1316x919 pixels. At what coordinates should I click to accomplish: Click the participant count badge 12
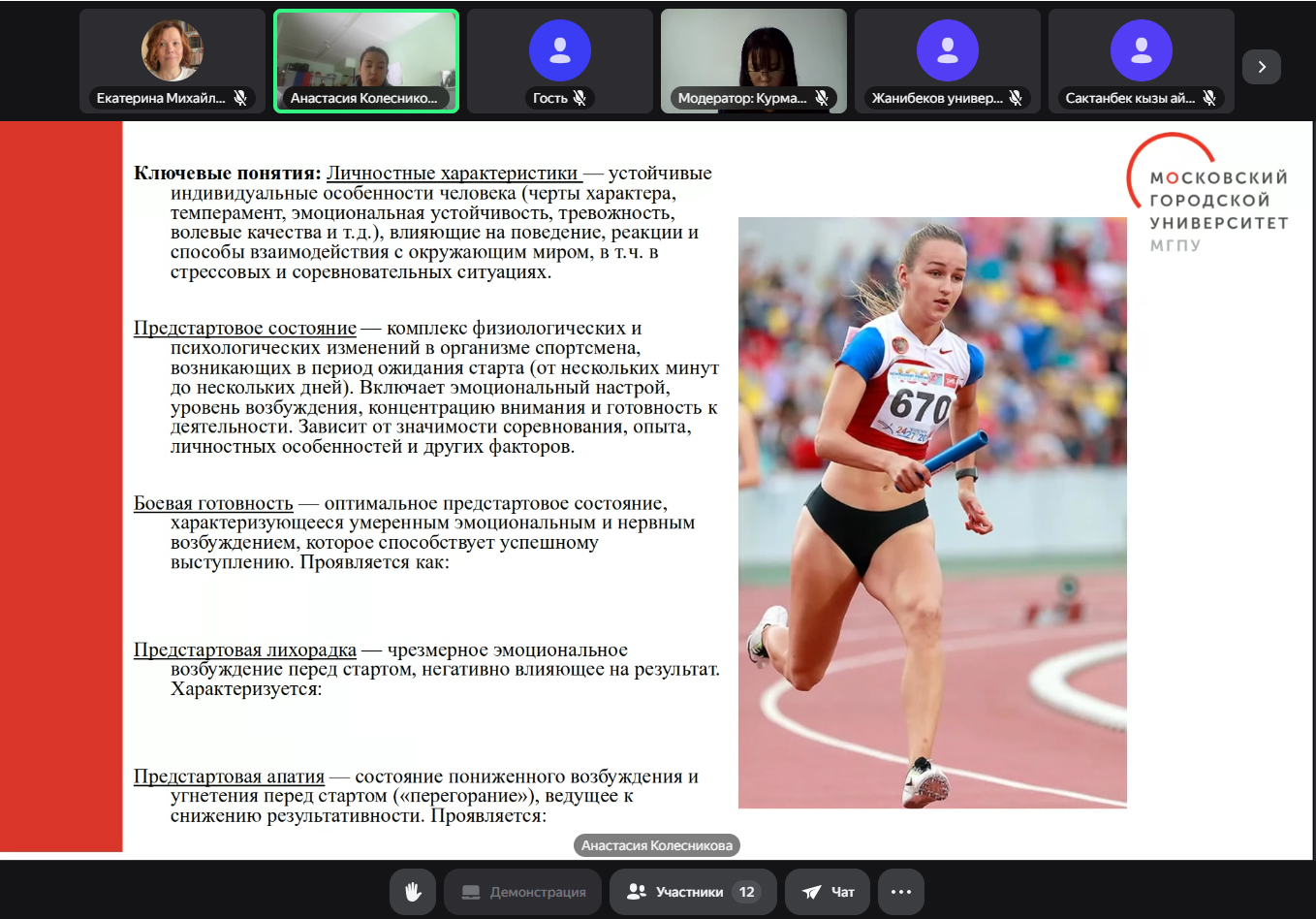click(746, 892)
